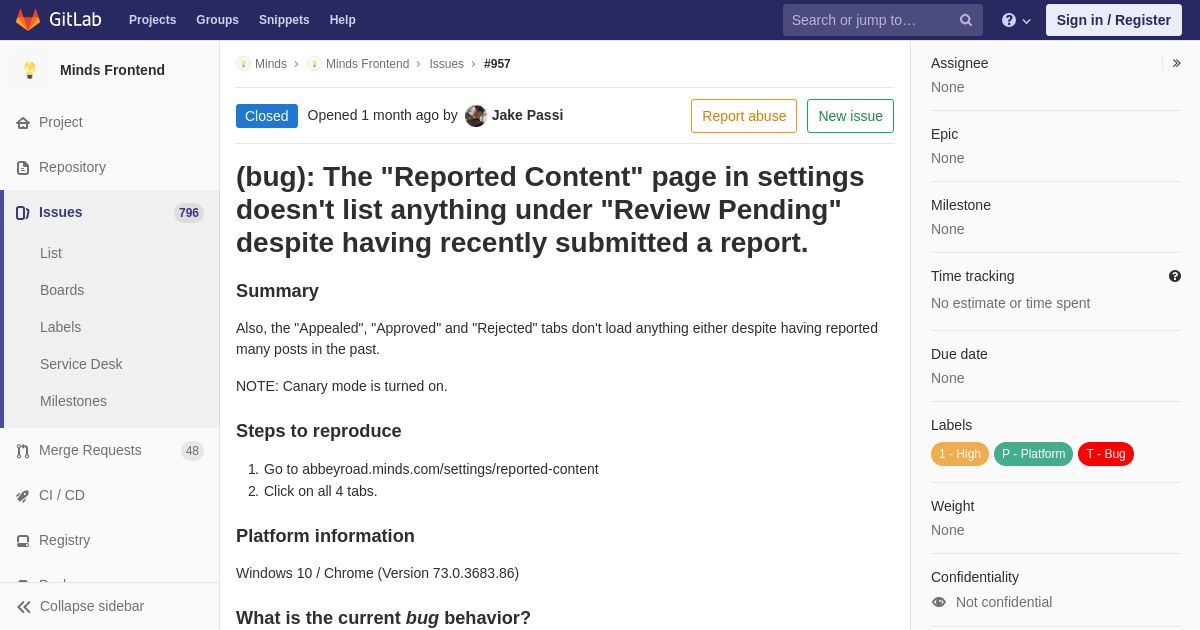This screenshot has width=1200, height=630.
Task: Click the collapse sidebar double-chevron icon
Action: point(24,607)
